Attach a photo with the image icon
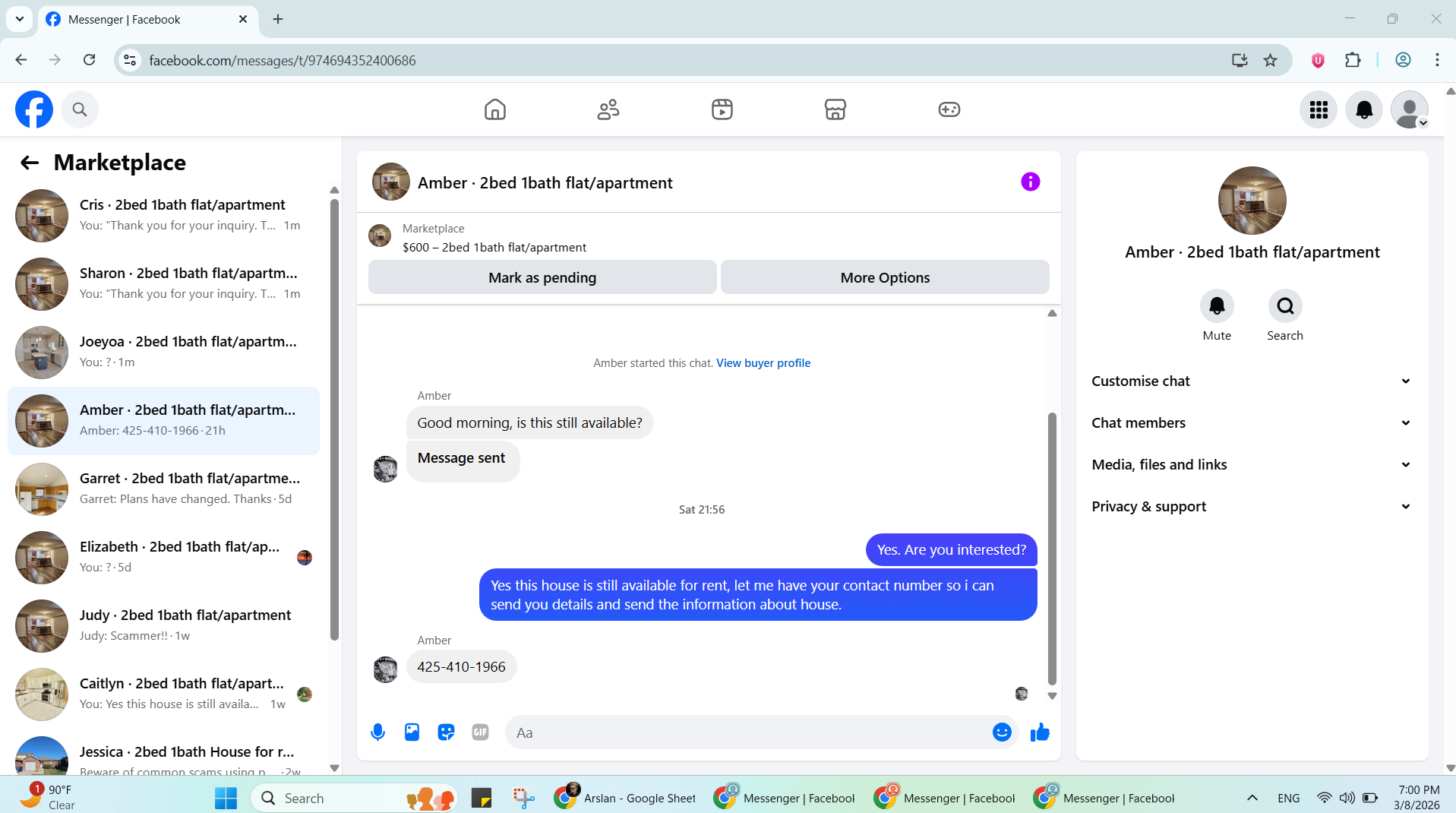1456x813 pixels. point(412,732)
